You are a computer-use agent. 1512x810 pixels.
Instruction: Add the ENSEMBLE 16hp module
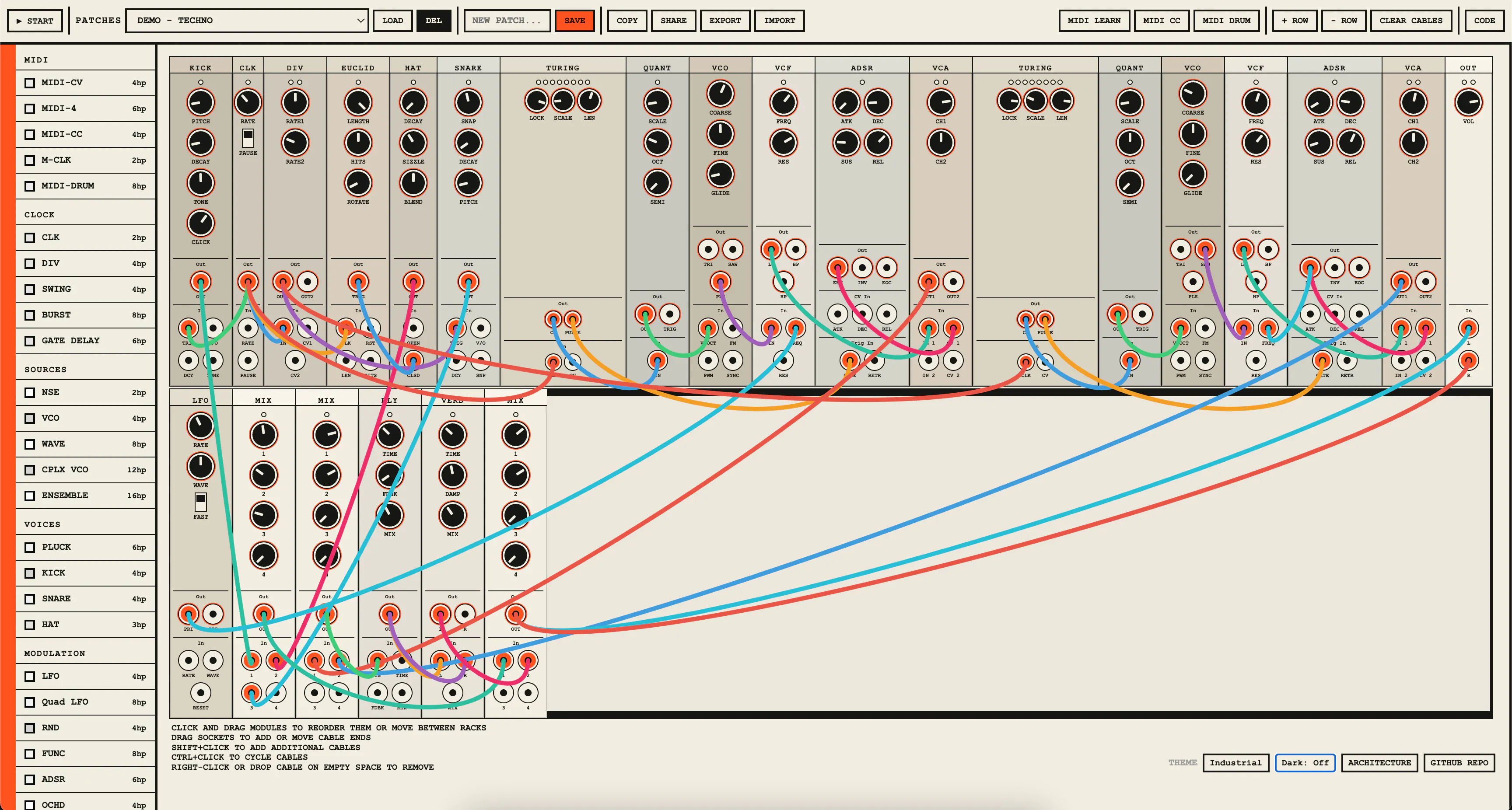click(85, 496)
